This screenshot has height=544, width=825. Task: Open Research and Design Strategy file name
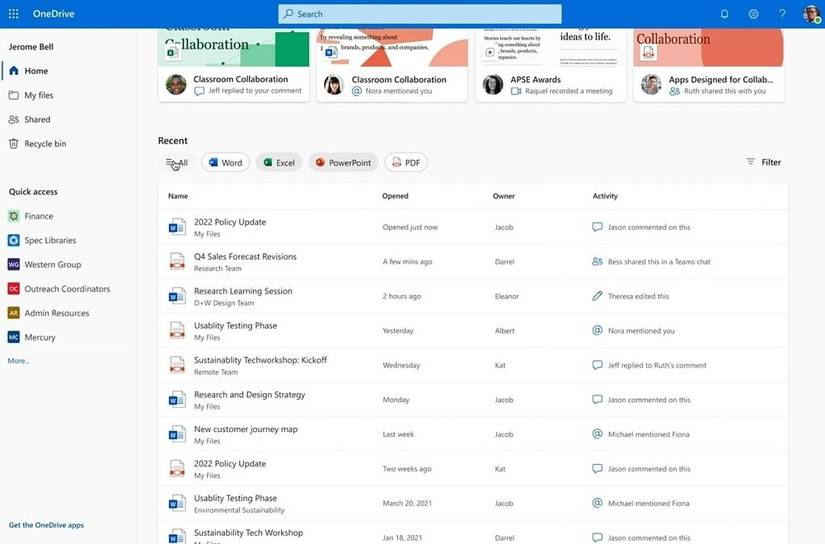249,395
